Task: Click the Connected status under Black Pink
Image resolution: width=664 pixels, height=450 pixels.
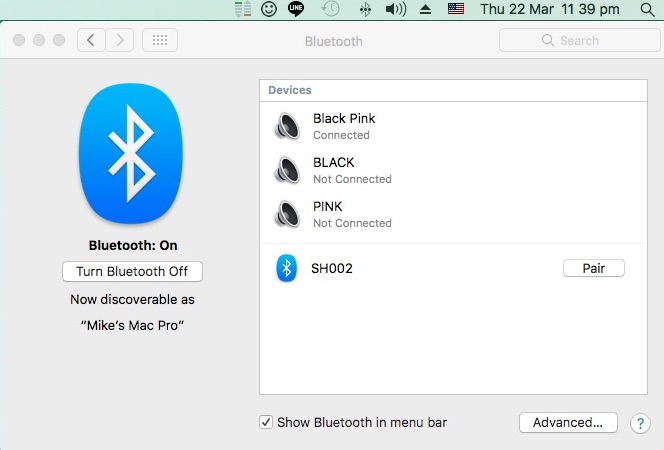Action: [341, 135]
